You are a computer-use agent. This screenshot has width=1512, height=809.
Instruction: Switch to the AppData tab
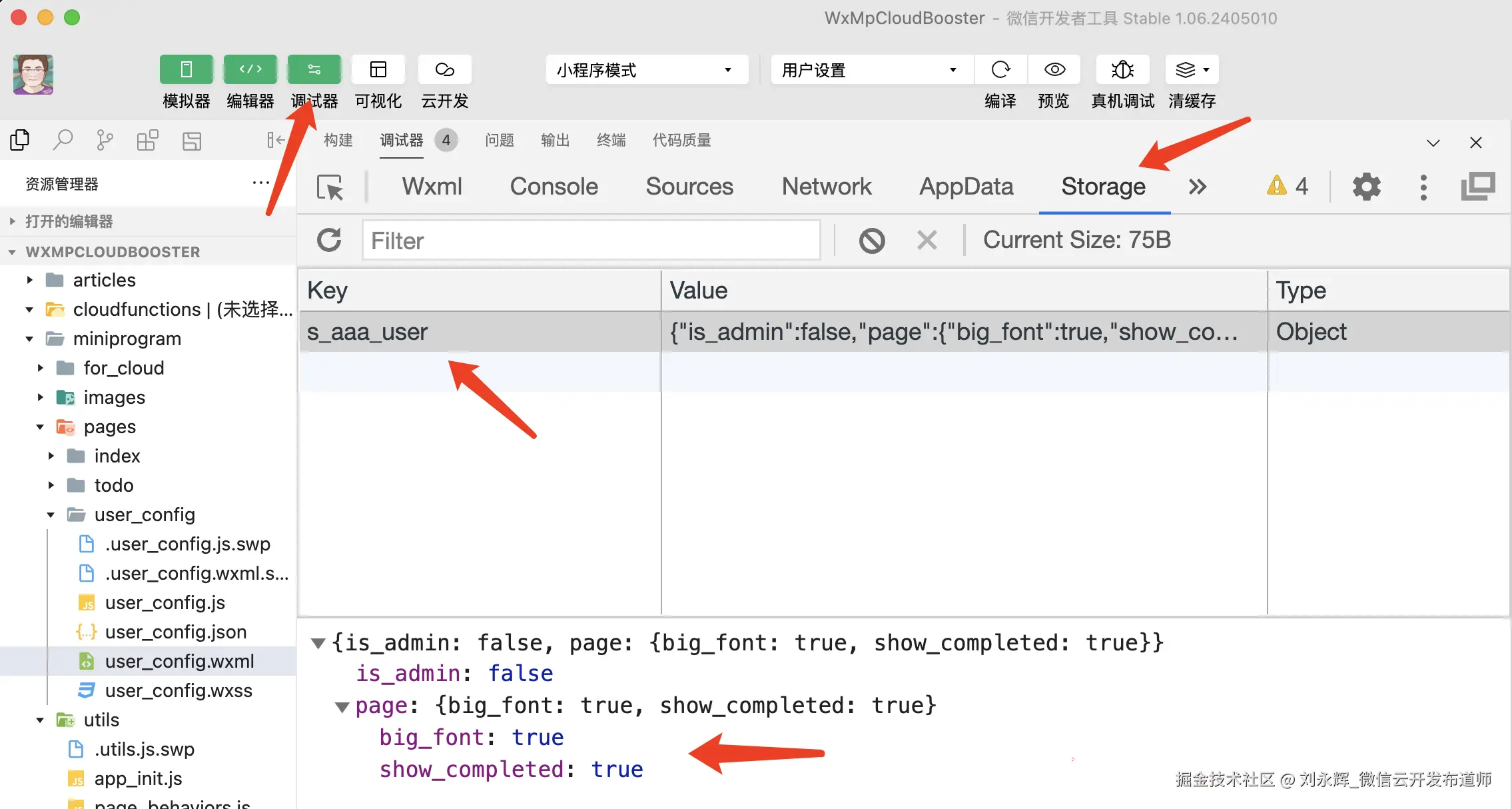point(966,187)
